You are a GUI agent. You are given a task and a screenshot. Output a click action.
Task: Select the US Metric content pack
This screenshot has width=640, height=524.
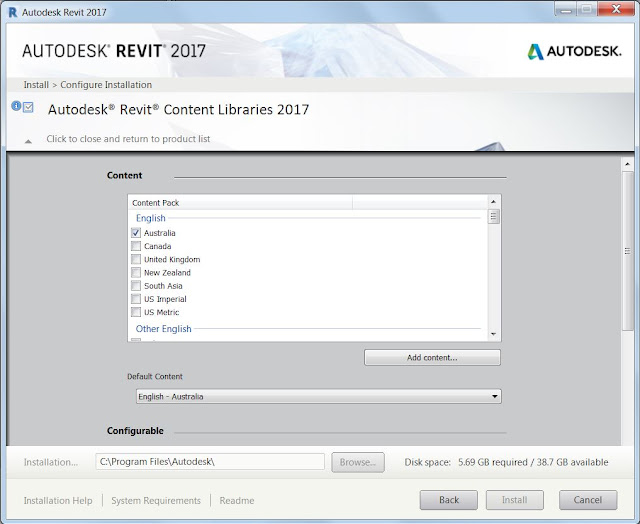coord(136,312)
